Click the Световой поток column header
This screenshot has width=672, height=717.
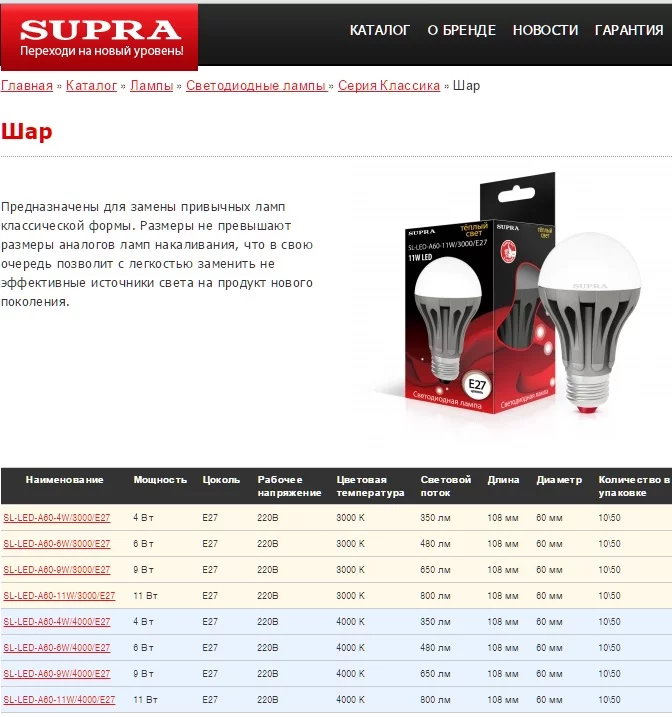(x=446, y=486)
